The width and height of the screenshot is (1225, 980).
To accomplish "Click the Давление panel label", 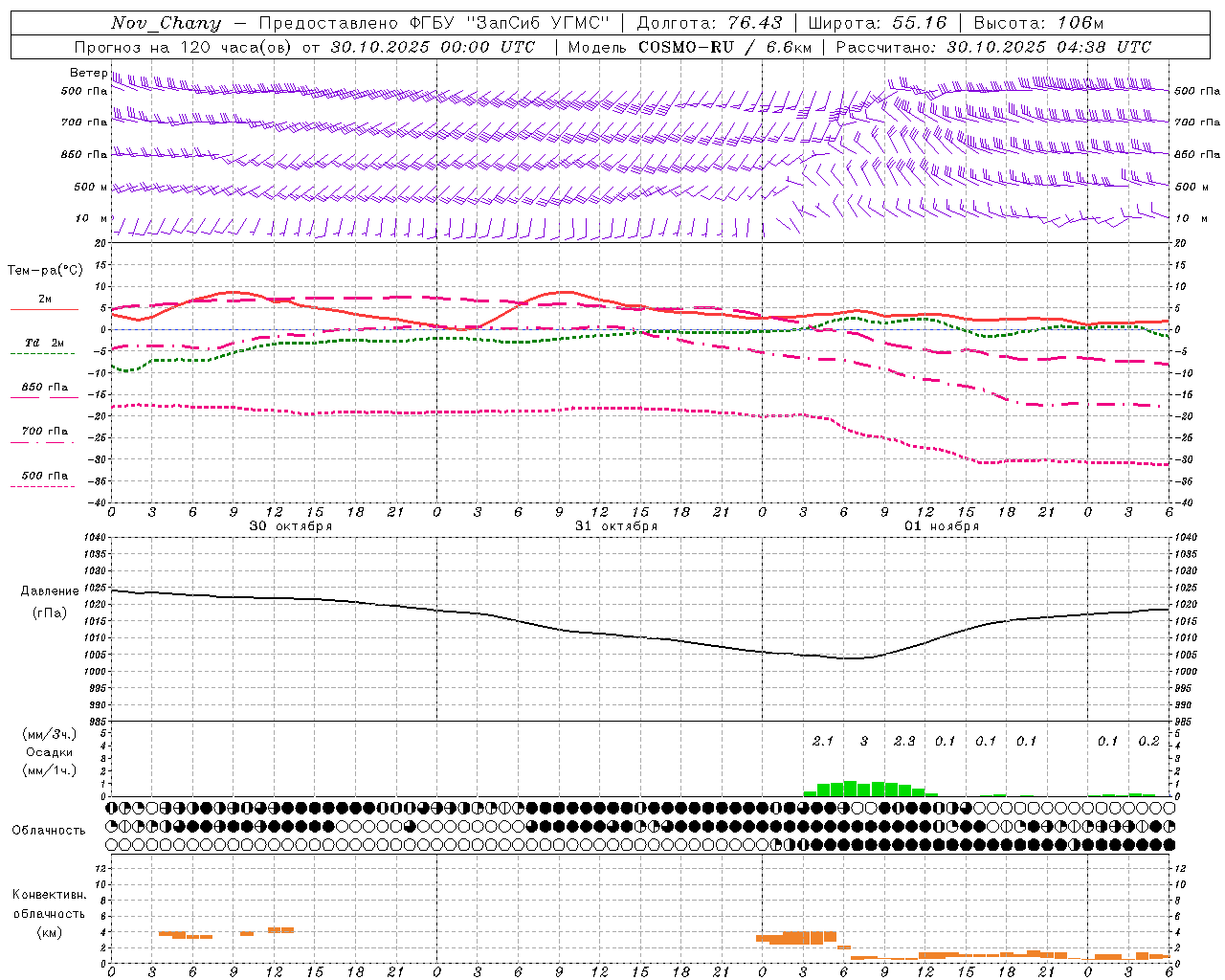I will (50, 591).
